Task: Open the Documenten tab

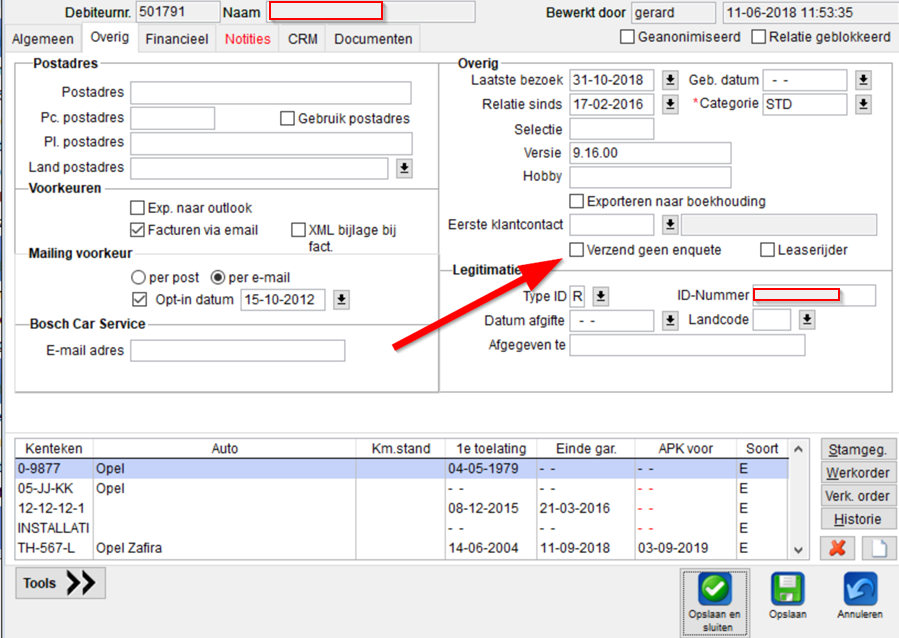Action: click(x=373, y=39)
